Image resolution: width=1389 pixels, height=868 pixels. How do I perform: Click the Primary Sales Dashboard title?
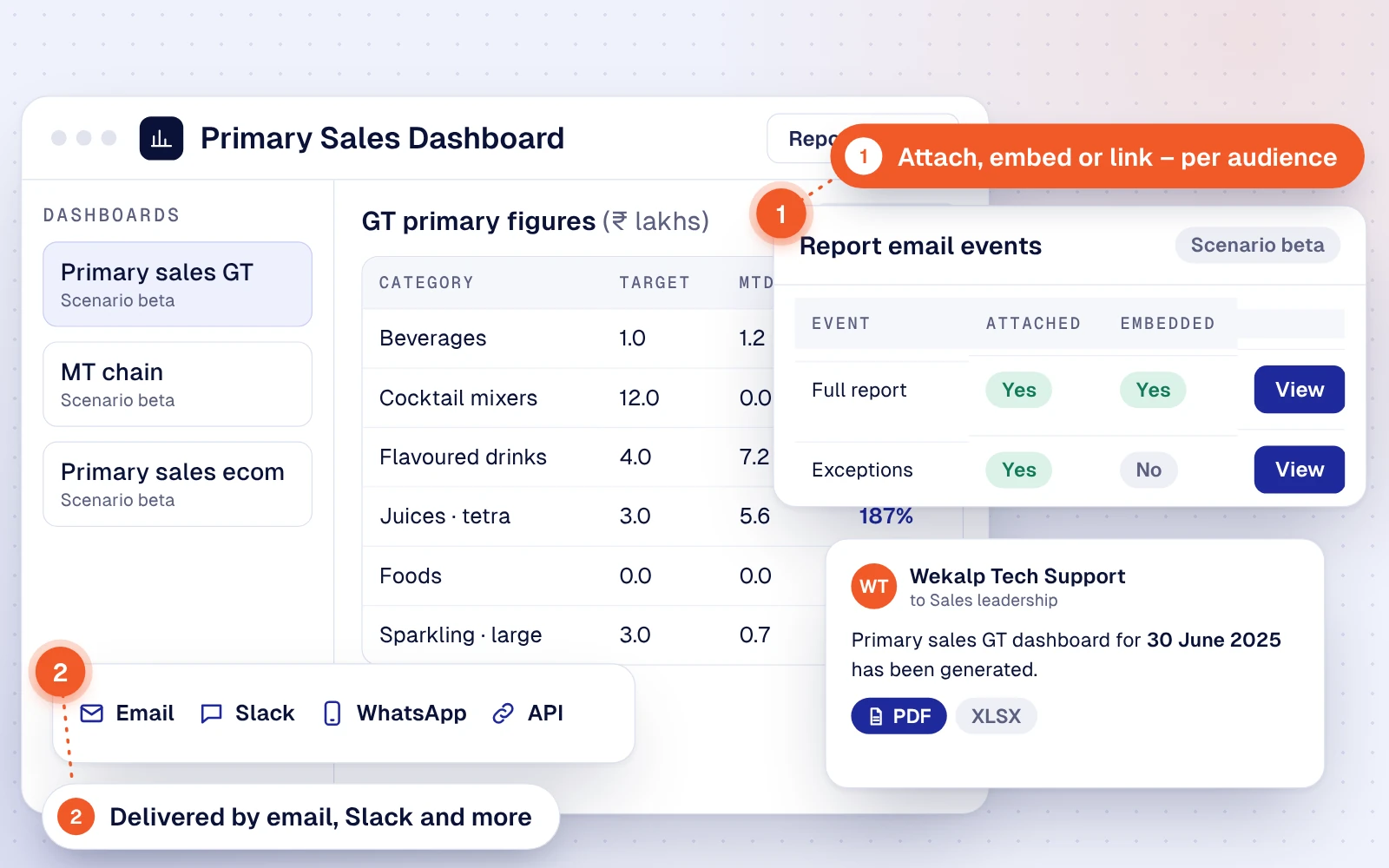382,139
